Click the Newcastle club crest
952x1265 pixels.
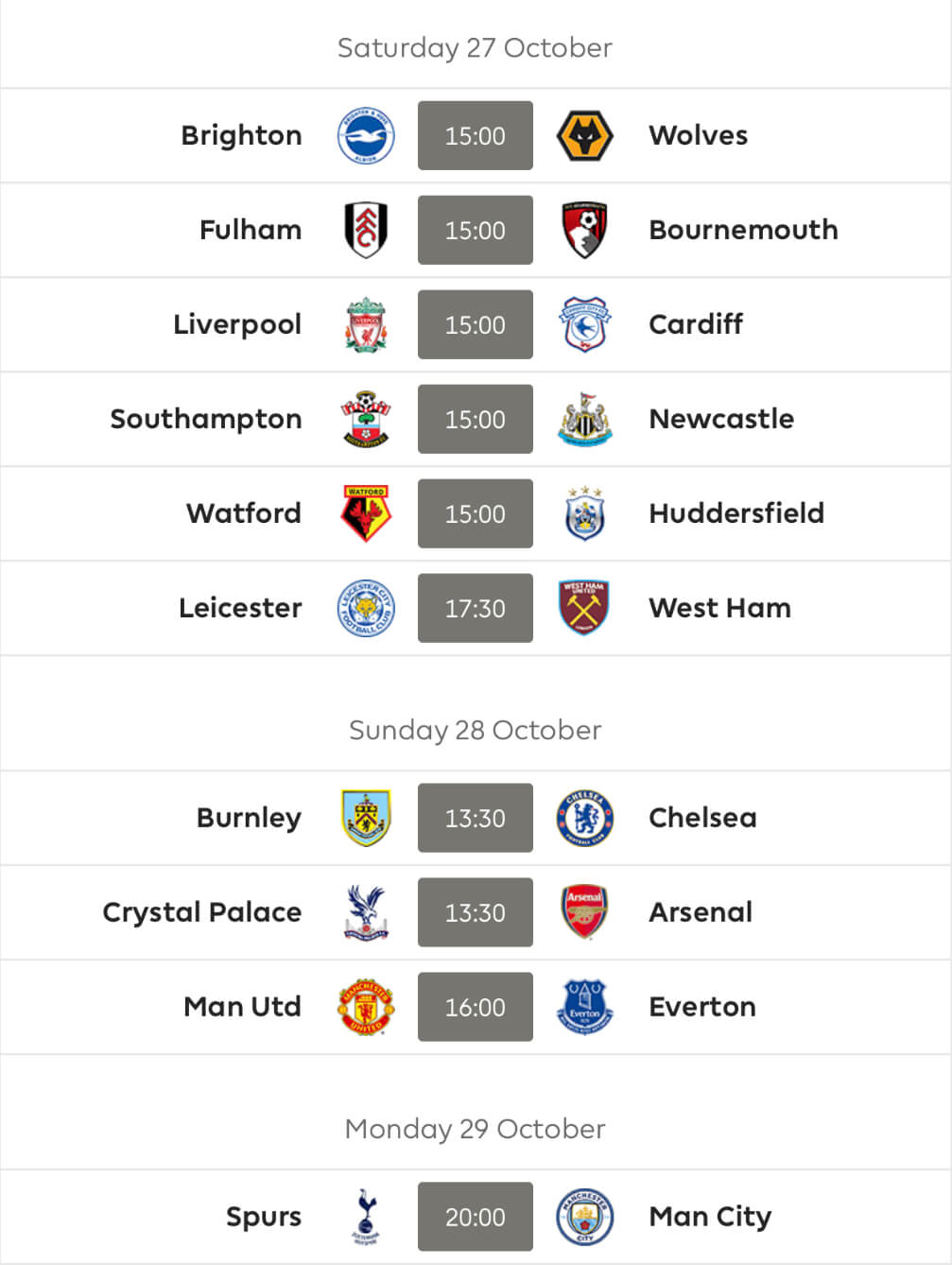(x=584, y=419)
